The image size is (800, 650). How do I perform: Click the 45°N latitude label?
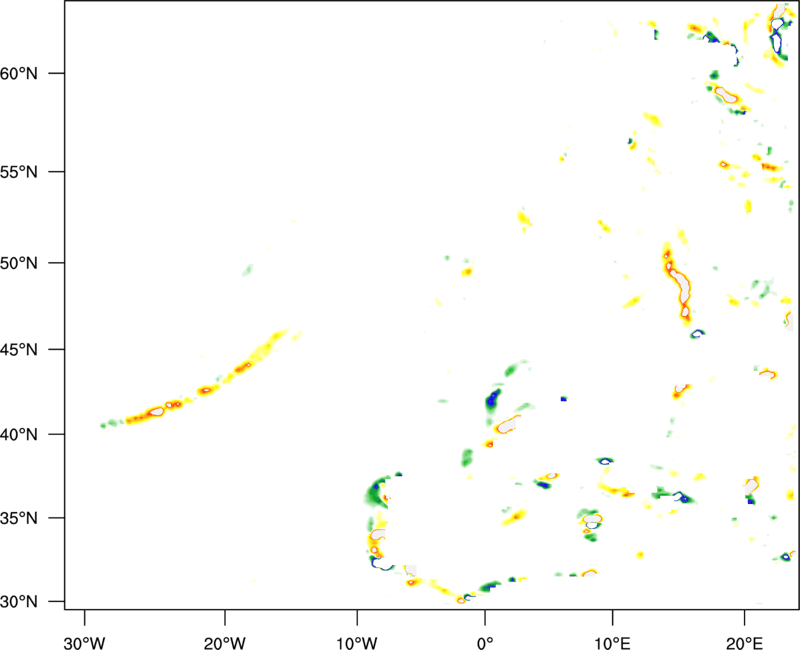[x=19, y=349]
